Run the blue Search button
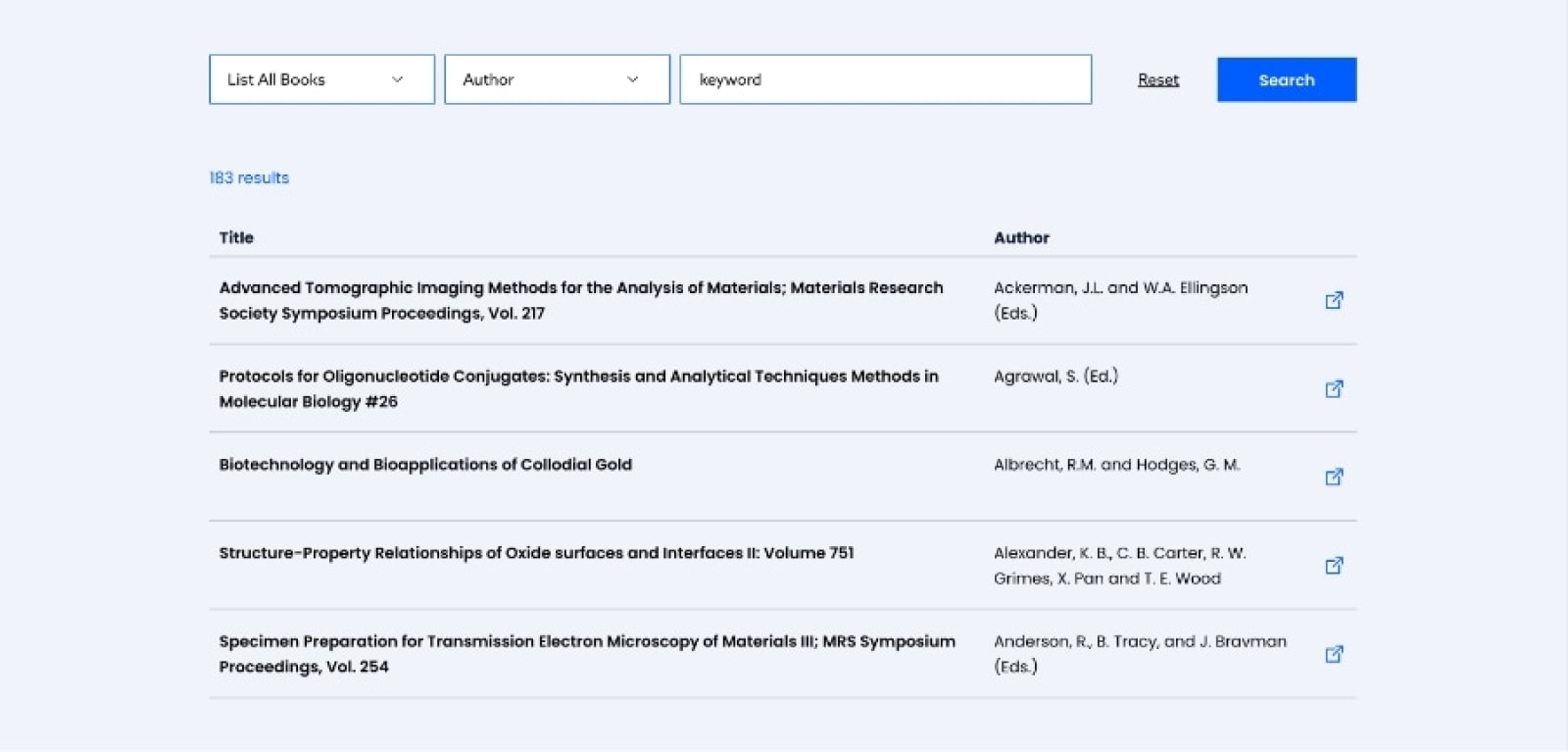 click(1287, 79)
